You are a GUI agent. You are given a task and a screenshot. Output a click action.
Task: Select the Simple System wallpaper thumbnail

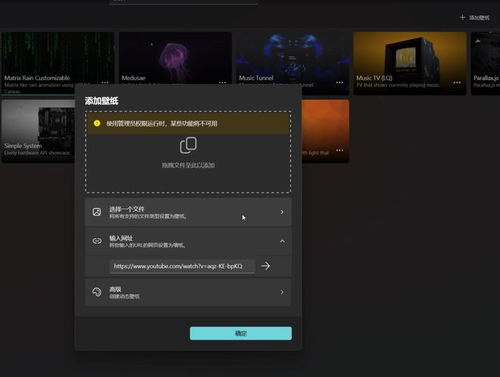click(38, 131)
